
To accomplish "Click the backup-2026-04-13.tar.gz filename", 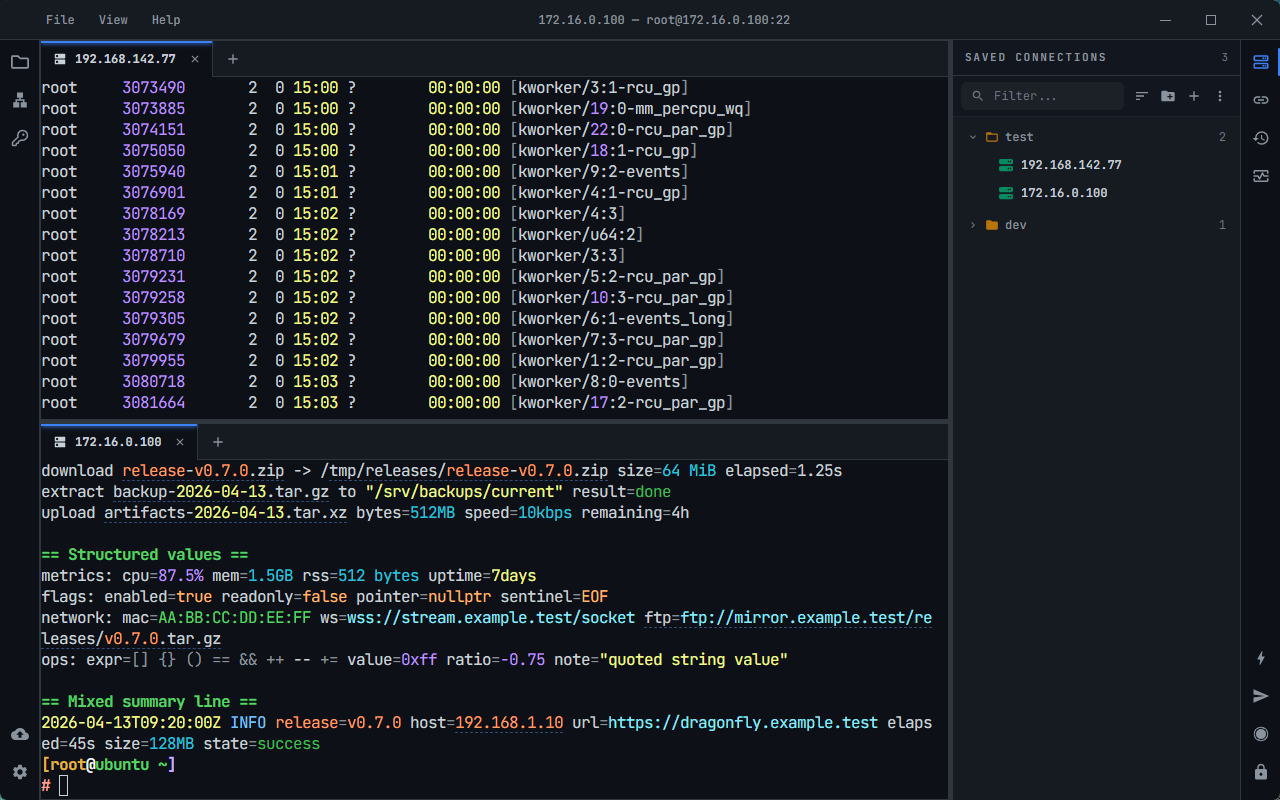I will click(221, 492).
